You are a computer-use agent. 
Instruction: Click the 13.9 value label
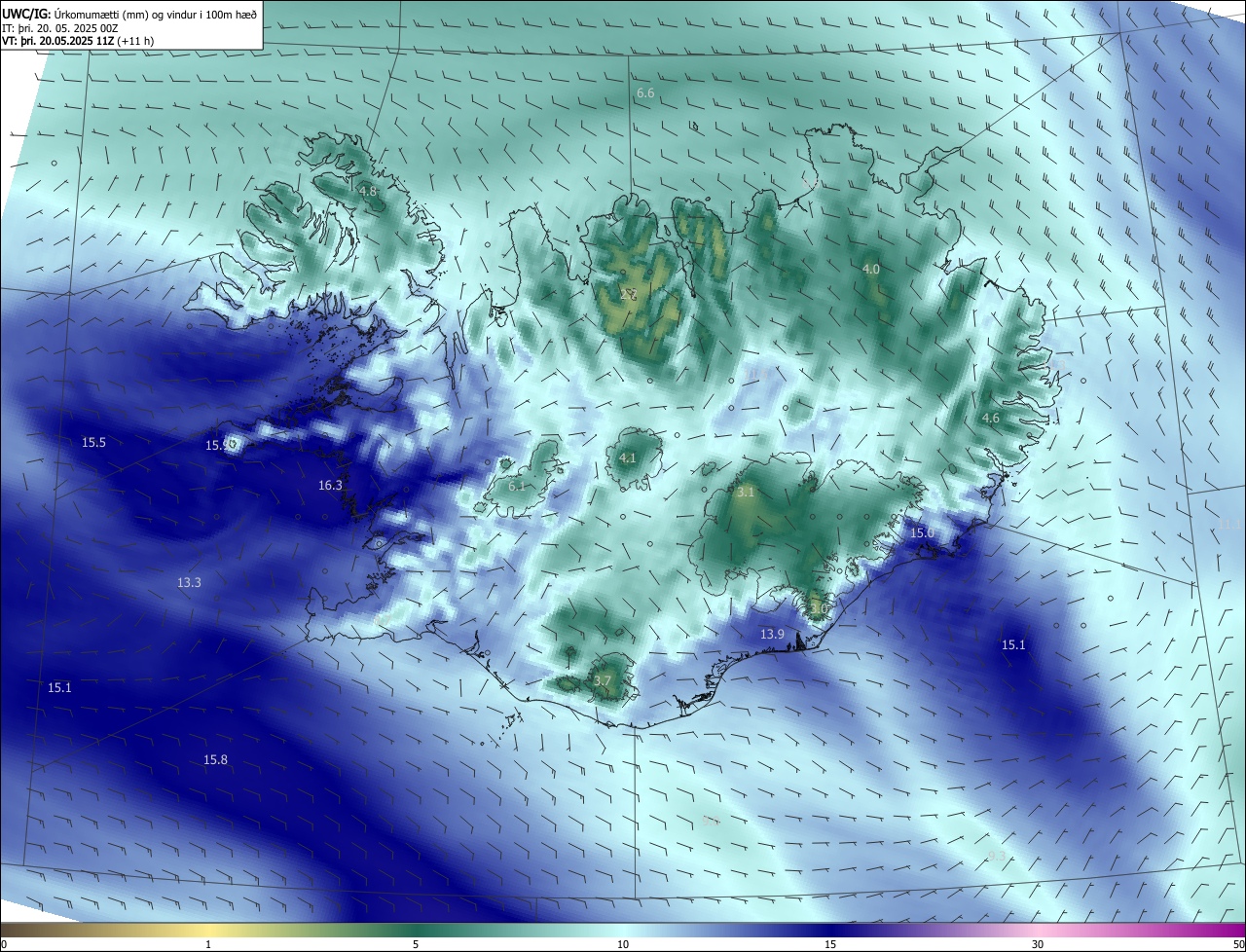[x=772, y=635]
